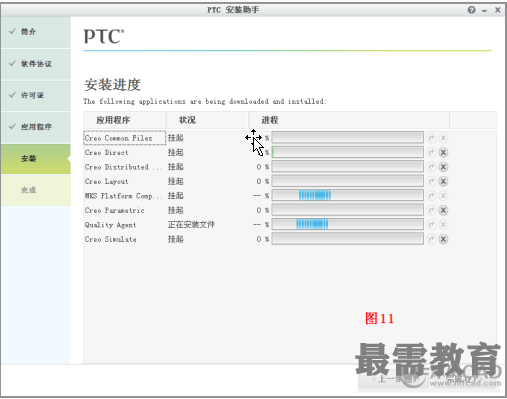Select the Creo Distributed row name

[123, 167]
